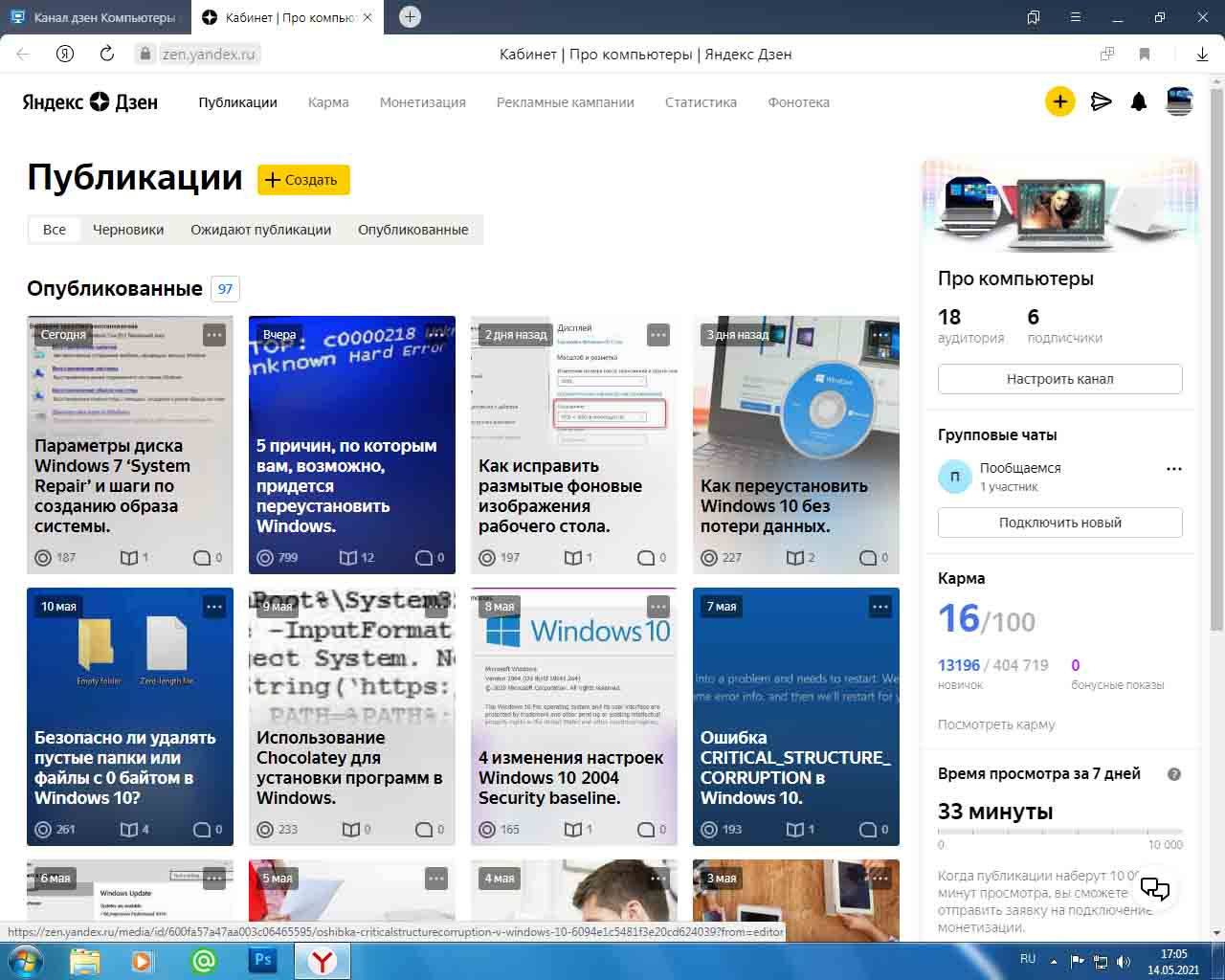Screen dimensions: 1225x980
Task: Switch to 'Канал дзен Компьютеры' browser tab
Action: (94, 17)
